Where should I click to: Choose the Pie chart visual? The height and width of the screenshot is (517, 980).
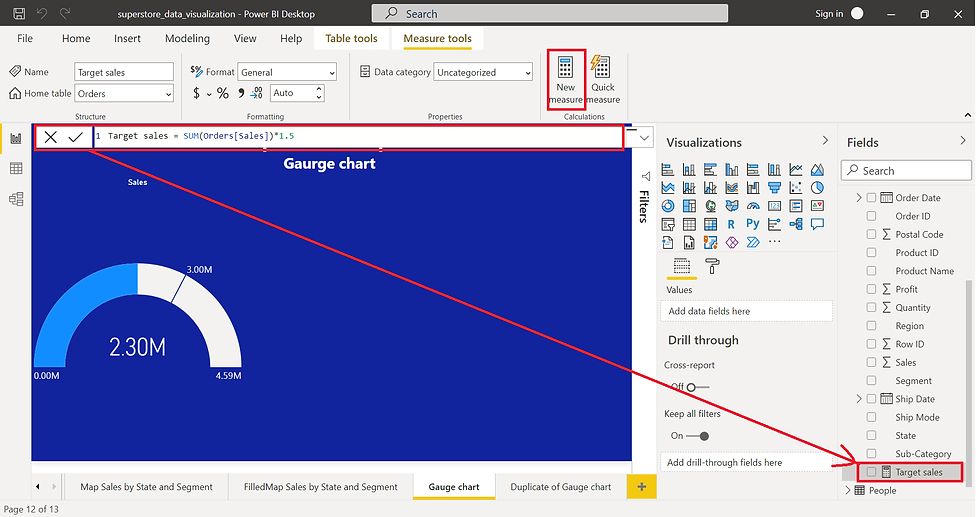coord(817,188)
